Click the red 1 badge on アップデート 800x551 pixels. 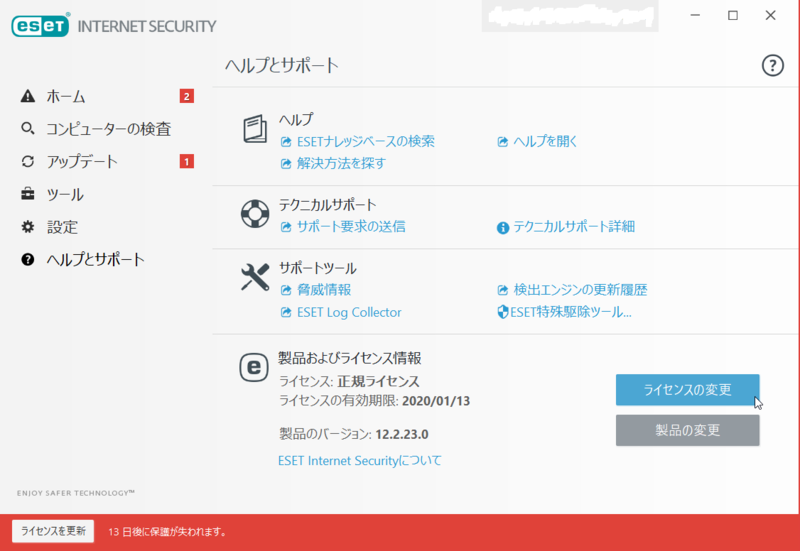point(187,162)
